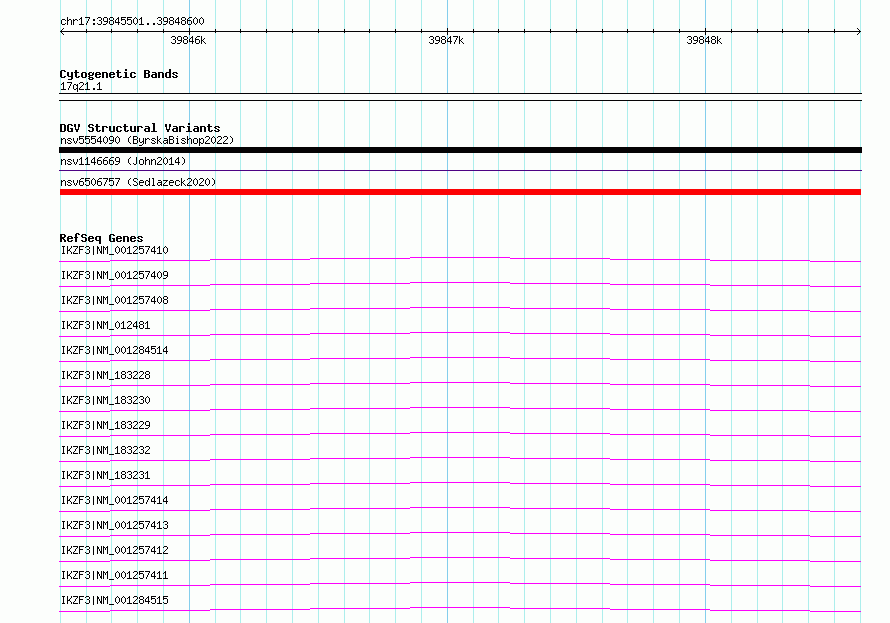Click the 39847k ruler tick label
Image resolution: width=890 pixels, height=623 pixels.
(x=446, y=40)
